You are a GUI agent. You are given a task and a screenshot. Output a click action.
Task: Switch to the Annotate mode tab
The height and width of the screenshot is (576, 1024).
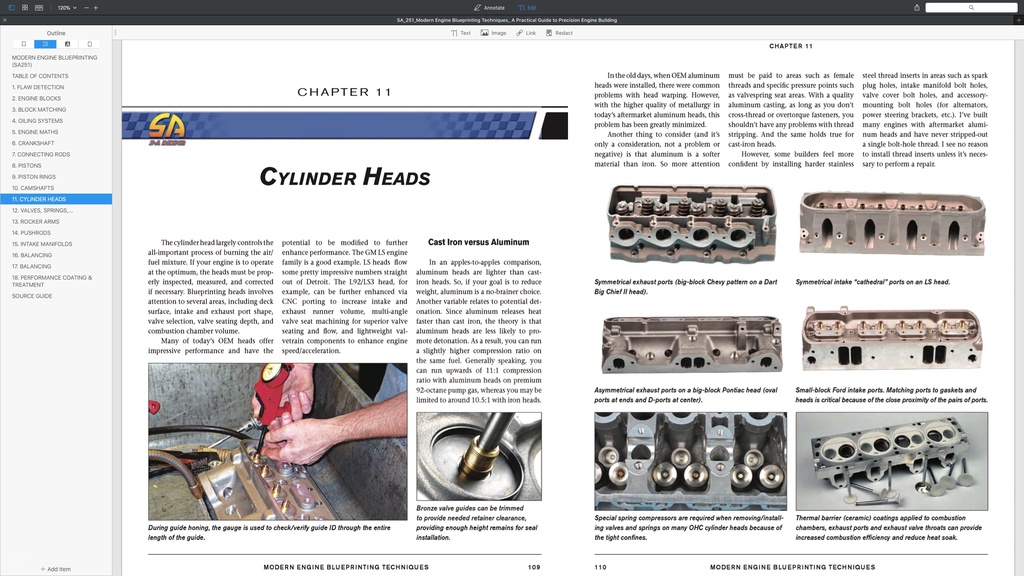[x=489, y=7]
